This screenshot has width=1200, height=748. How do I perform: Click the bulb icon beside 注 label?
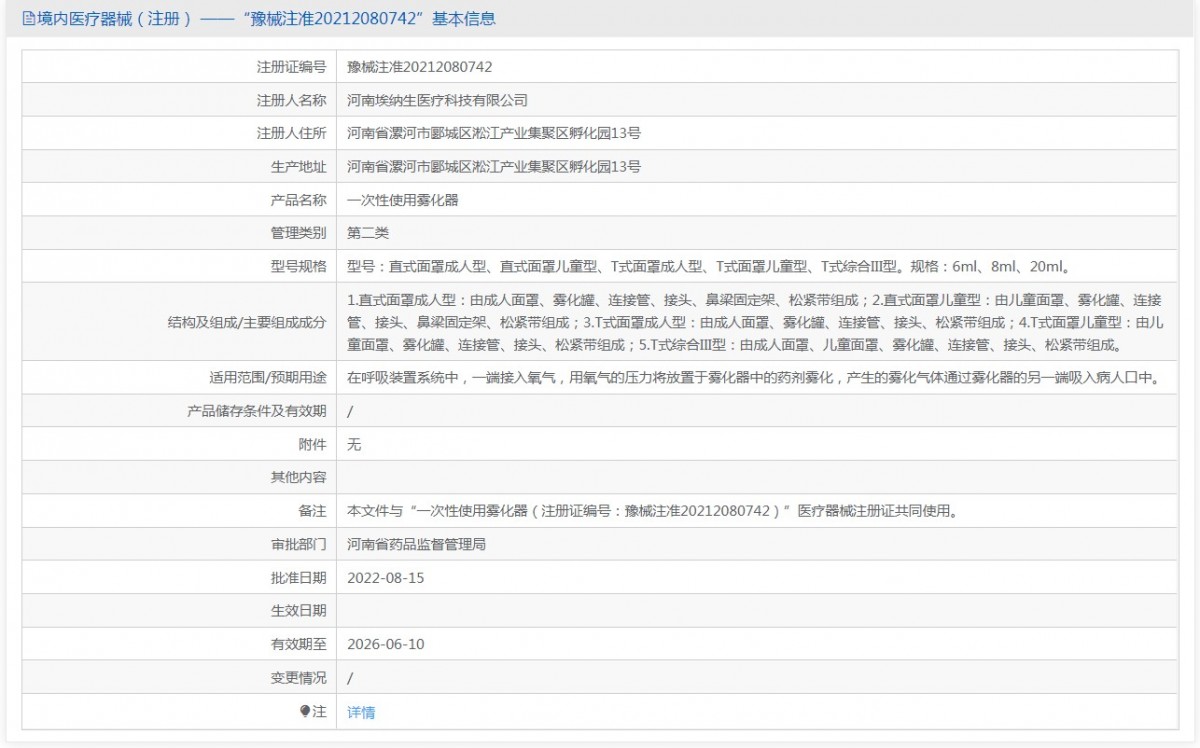(x=305, y=712)
